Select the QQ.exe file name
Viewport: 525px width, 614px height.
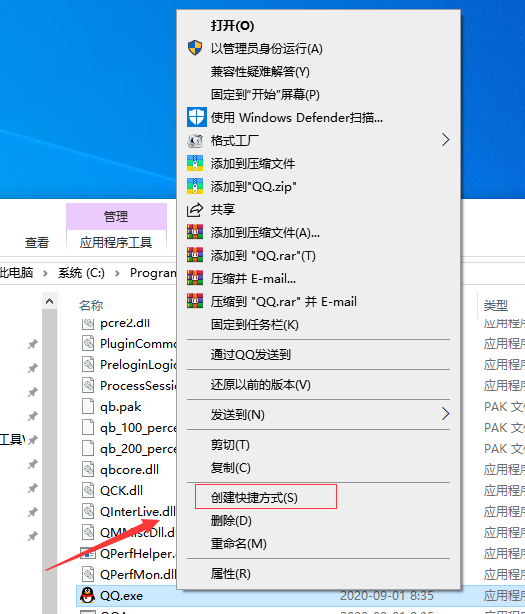pos(121,596)
